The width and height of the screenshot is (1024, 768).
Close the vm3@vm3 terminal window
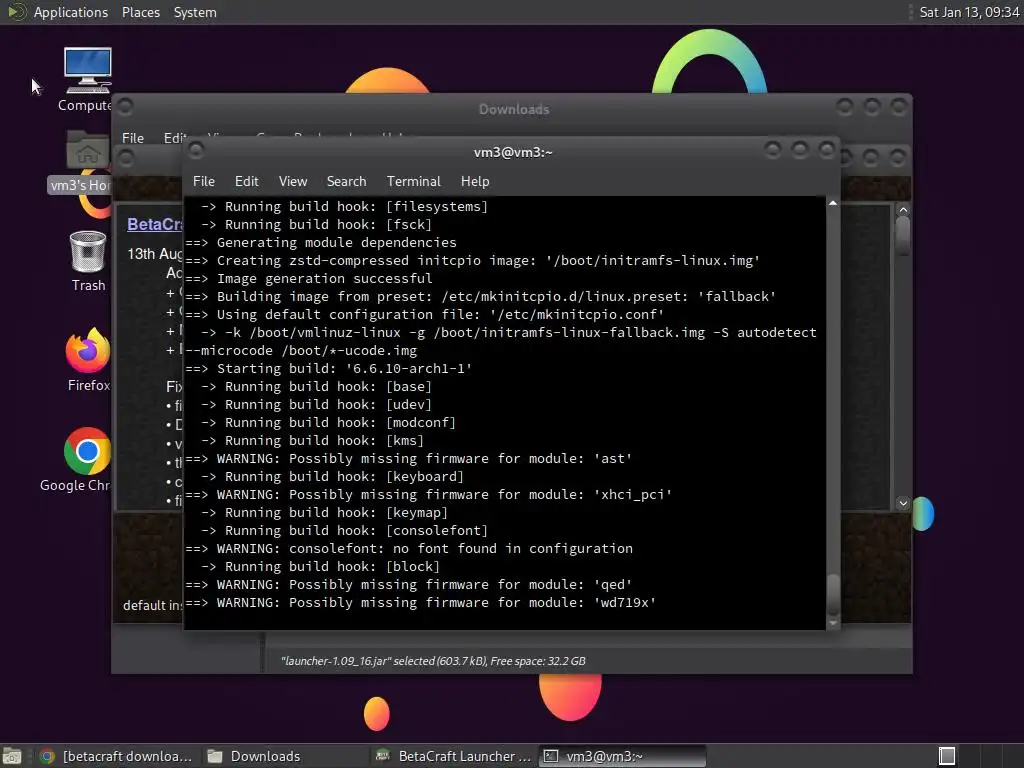tap(827, 150)
